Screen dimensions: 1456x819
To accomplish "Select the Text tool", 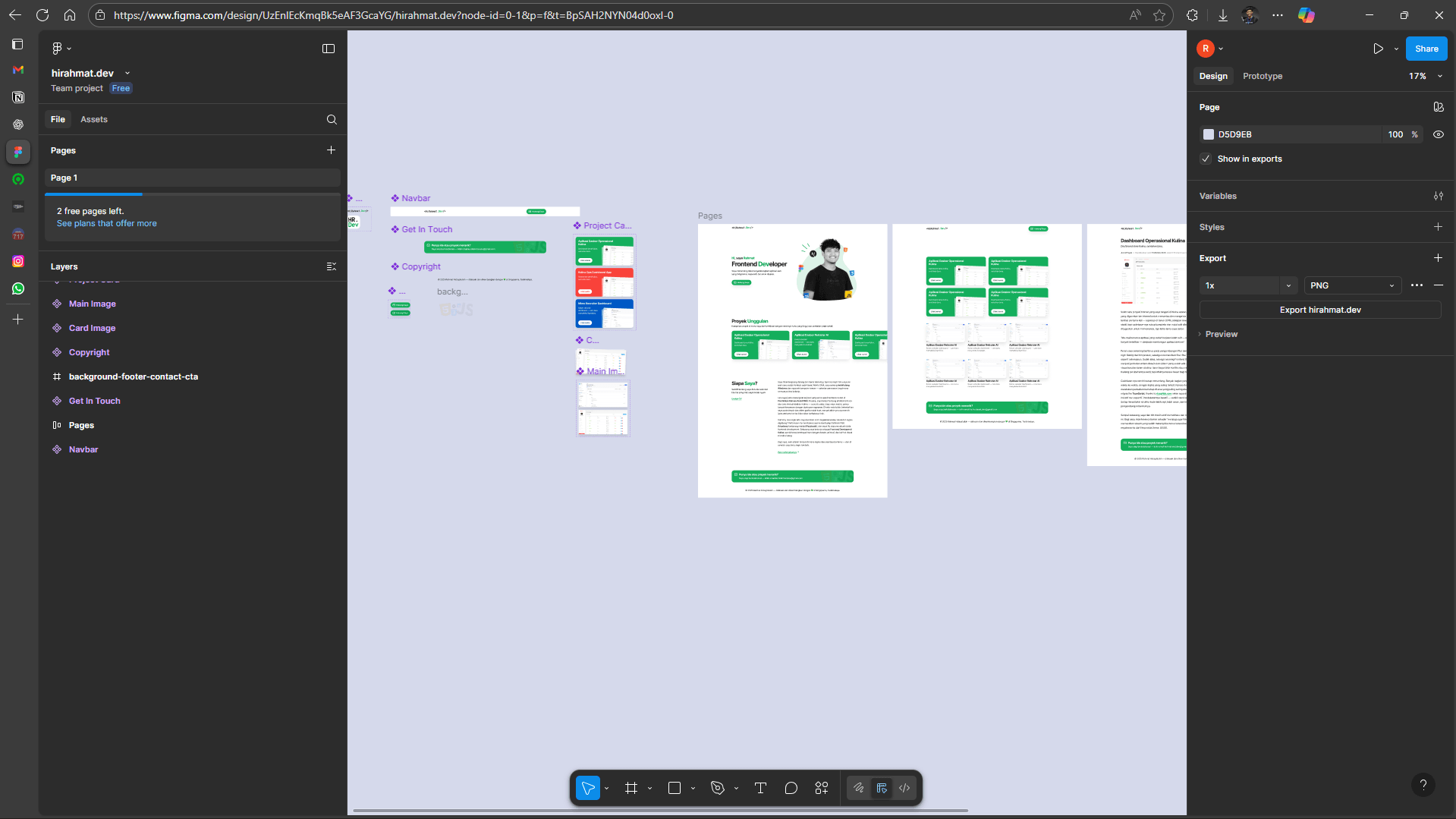I will click(760, 788).
